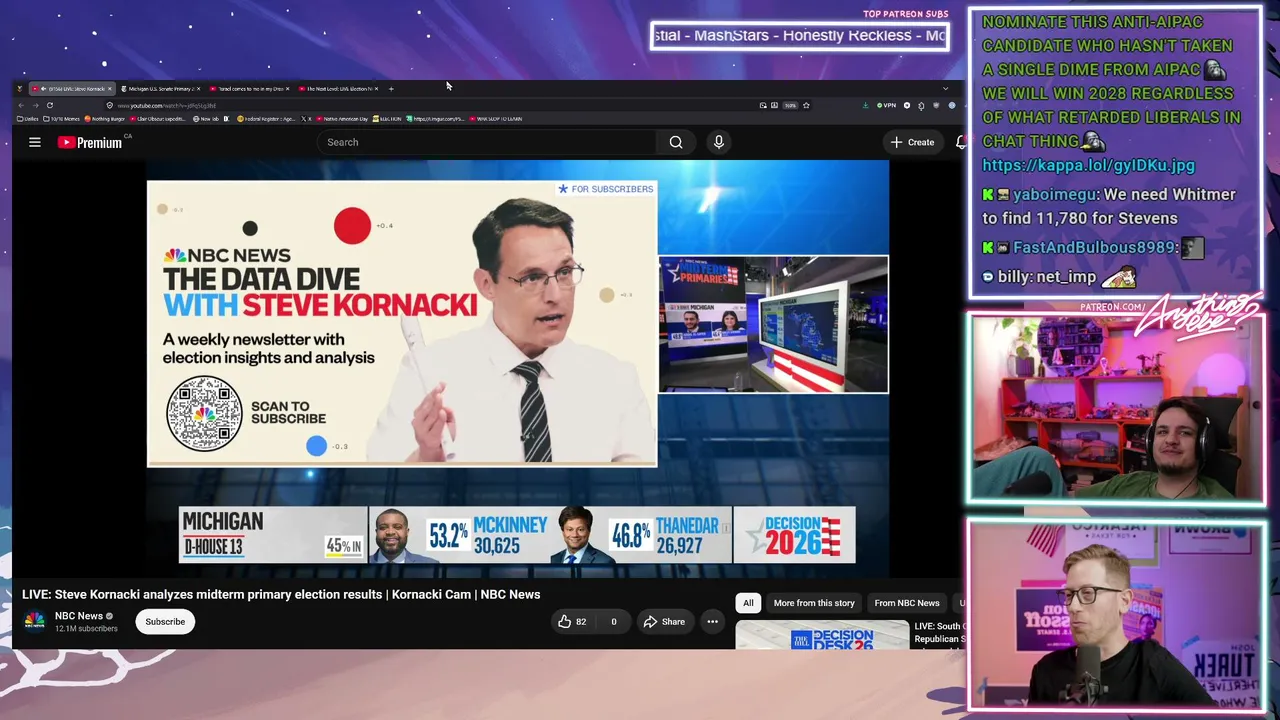This screenshot has height=720, width=1280.
Task: Open the NBC News channel name link
Action: 79,616
